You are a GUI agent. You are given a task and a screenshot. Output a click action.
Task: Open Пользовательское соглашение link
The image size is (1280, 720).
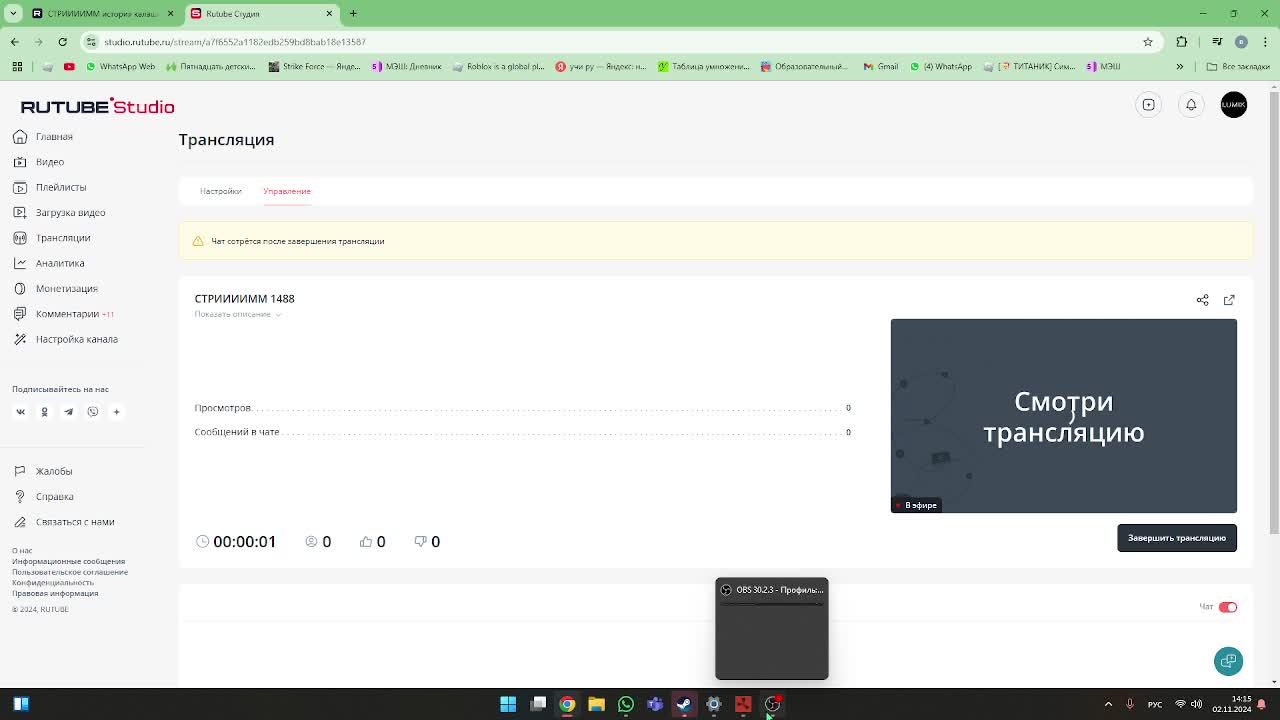click(70, 572)
